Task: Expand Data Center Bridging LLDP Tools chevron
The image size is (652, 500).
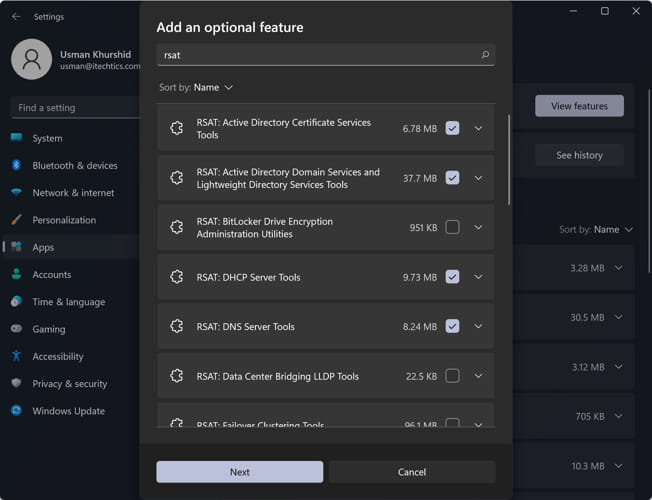Action: pos(478,376)
